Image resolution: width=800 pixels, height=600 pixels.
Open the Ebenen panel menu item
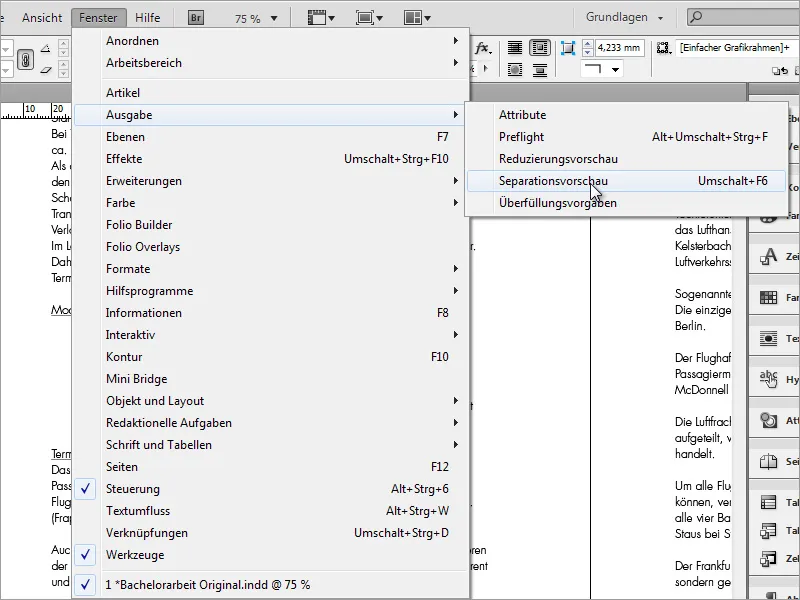(x=271, y=137)
